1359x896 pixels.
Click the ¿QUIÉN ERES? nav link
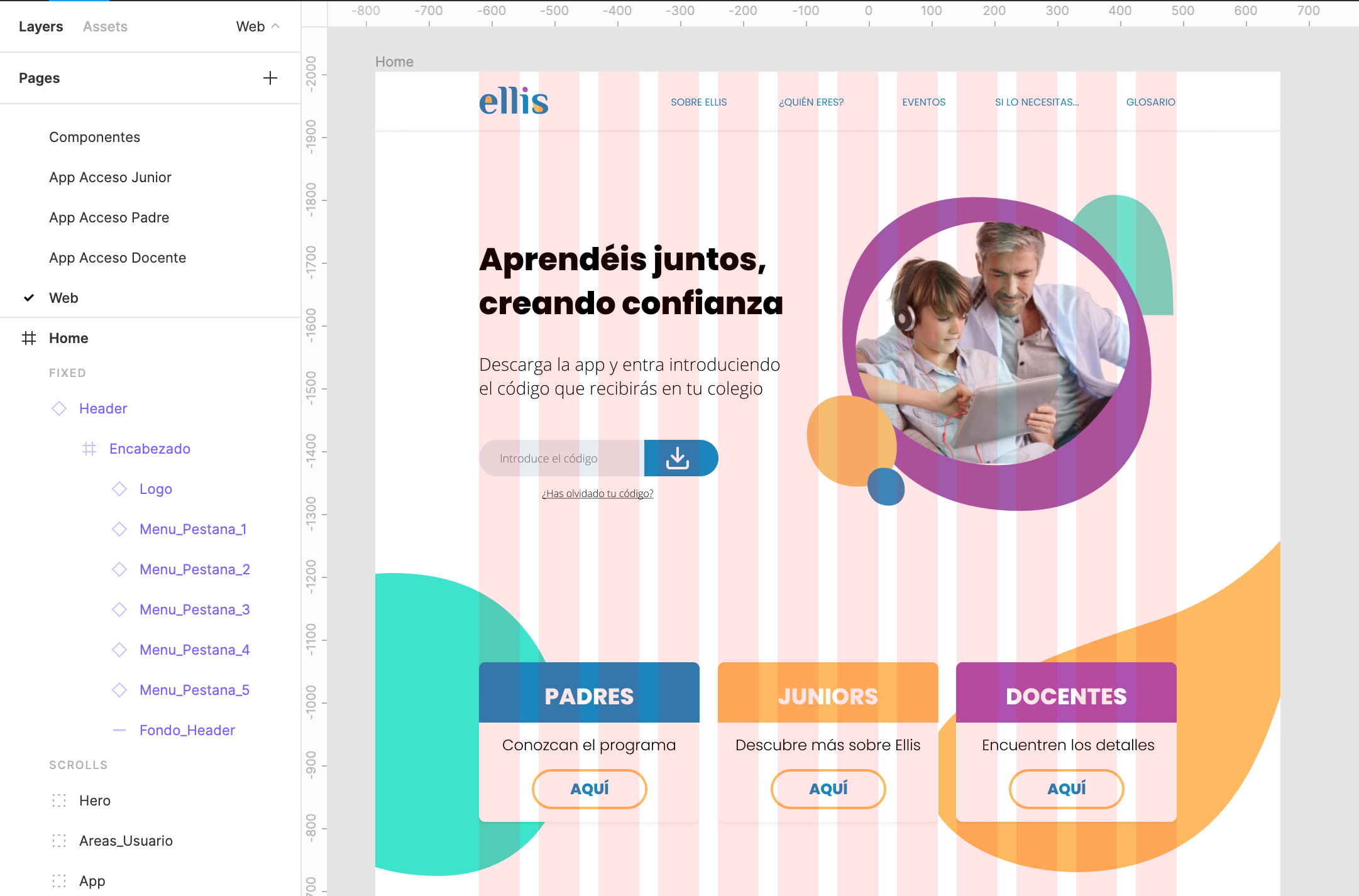[x=812, y=102]
